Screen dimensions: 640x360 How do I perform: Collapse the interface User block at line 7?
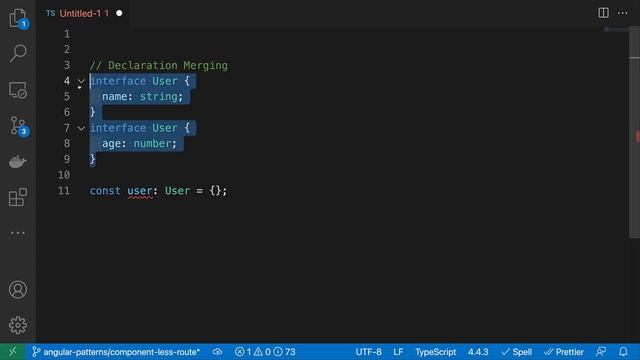(x=81, y=128)
